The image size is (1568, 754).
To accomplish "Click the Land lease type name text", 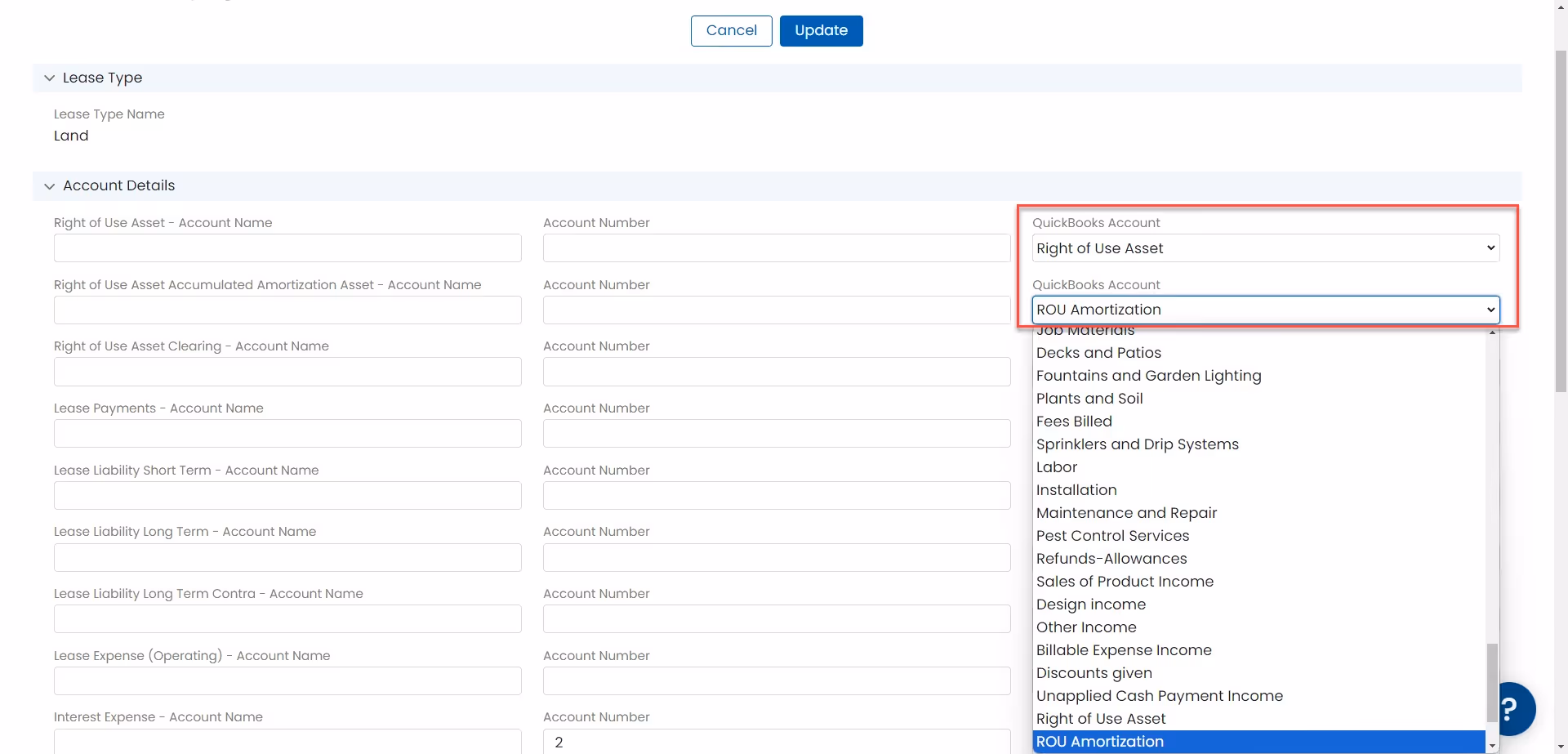I will 71,136.
